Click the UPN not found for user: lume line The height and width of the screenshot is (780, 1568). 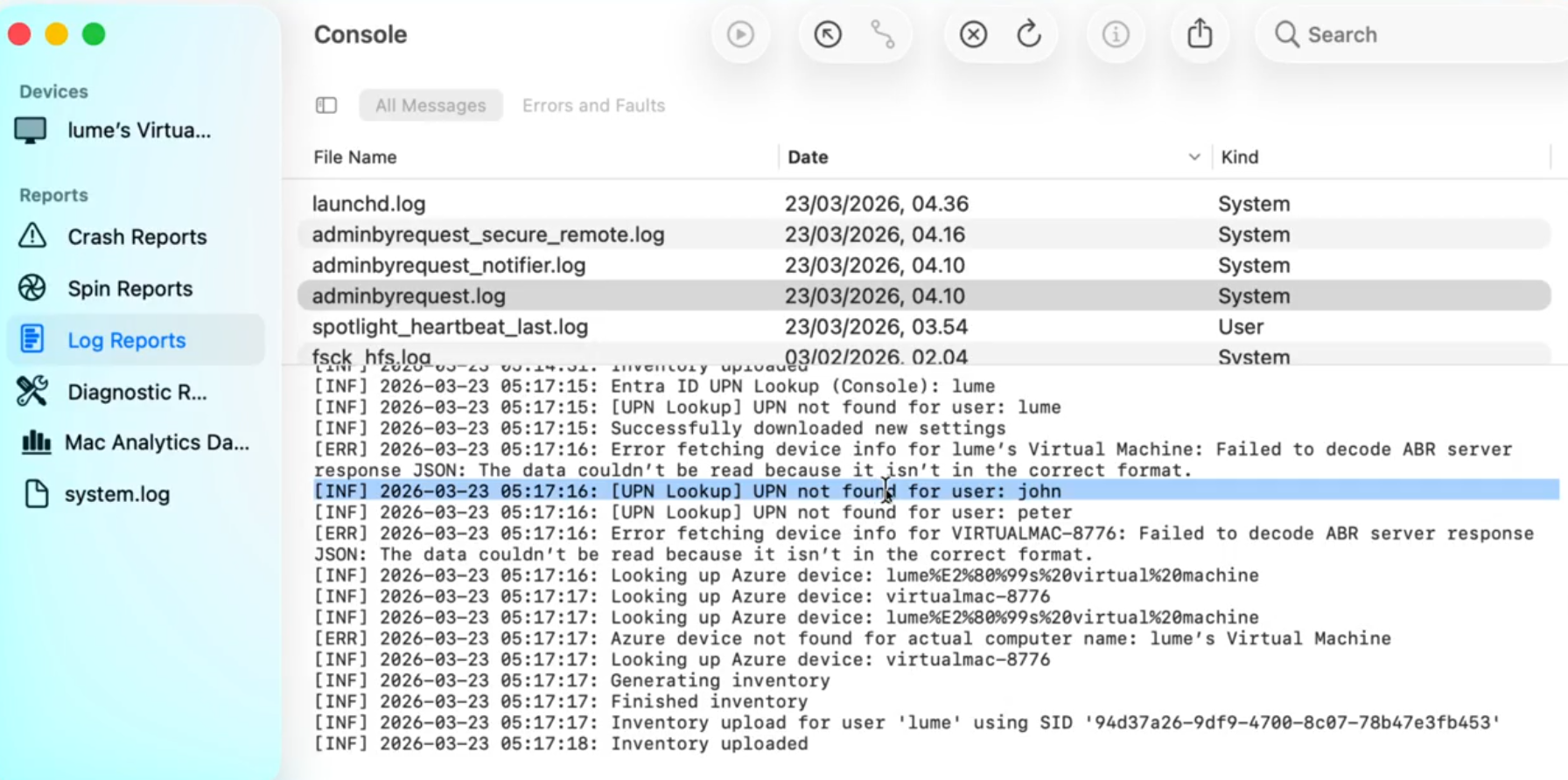coord(687,407)
